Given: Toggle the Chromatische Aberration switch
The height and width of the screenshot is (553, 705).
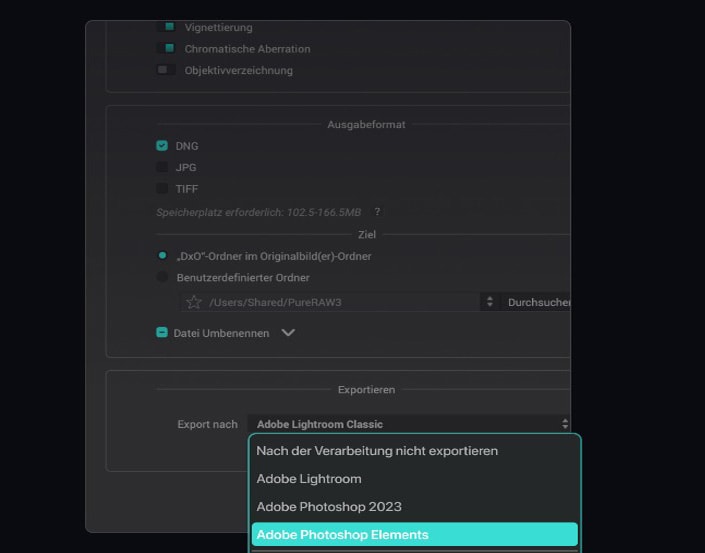Looking at the screenshot, I should coord(166,48).
